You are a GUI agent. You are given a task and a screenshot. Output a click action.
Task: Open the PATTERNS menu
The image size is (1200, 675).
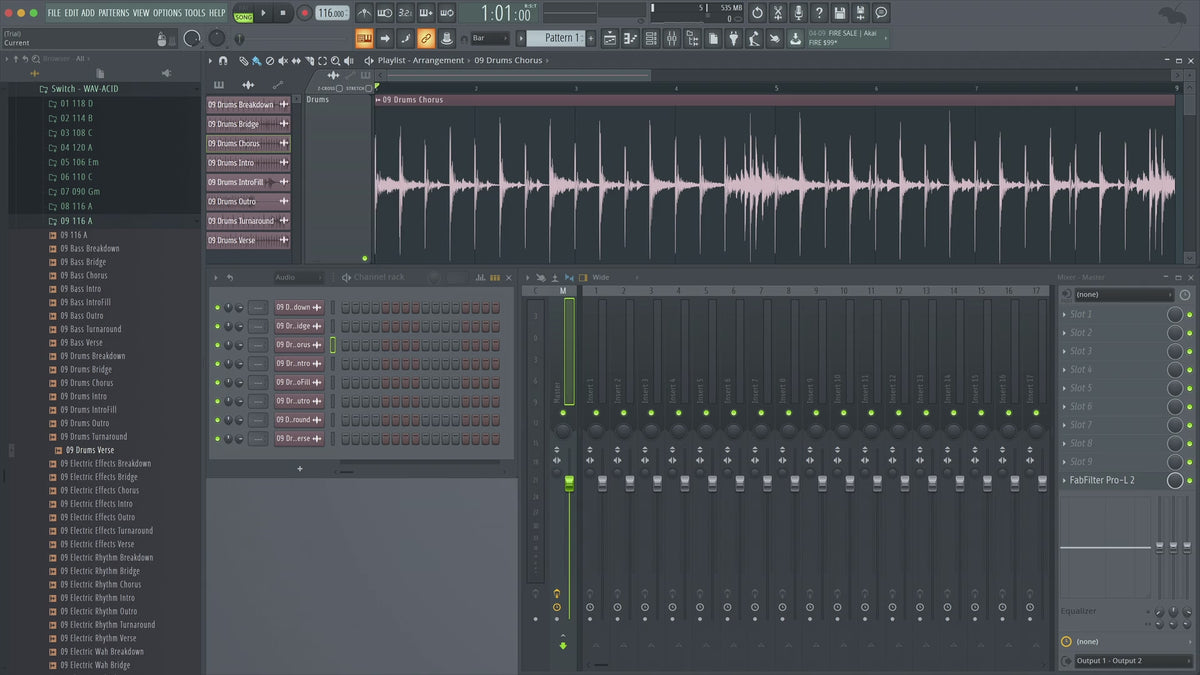pos(113,13)
